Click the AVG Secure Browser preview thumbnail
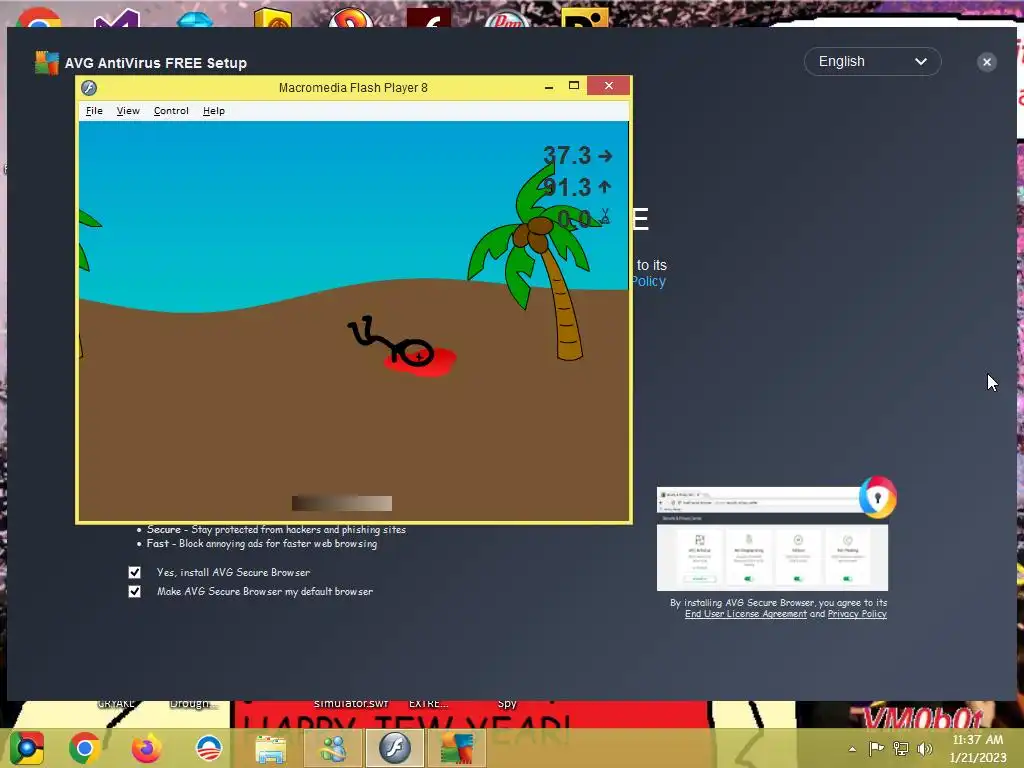The height and width of the screenshot is (768, 1024). tap(772, 539)
